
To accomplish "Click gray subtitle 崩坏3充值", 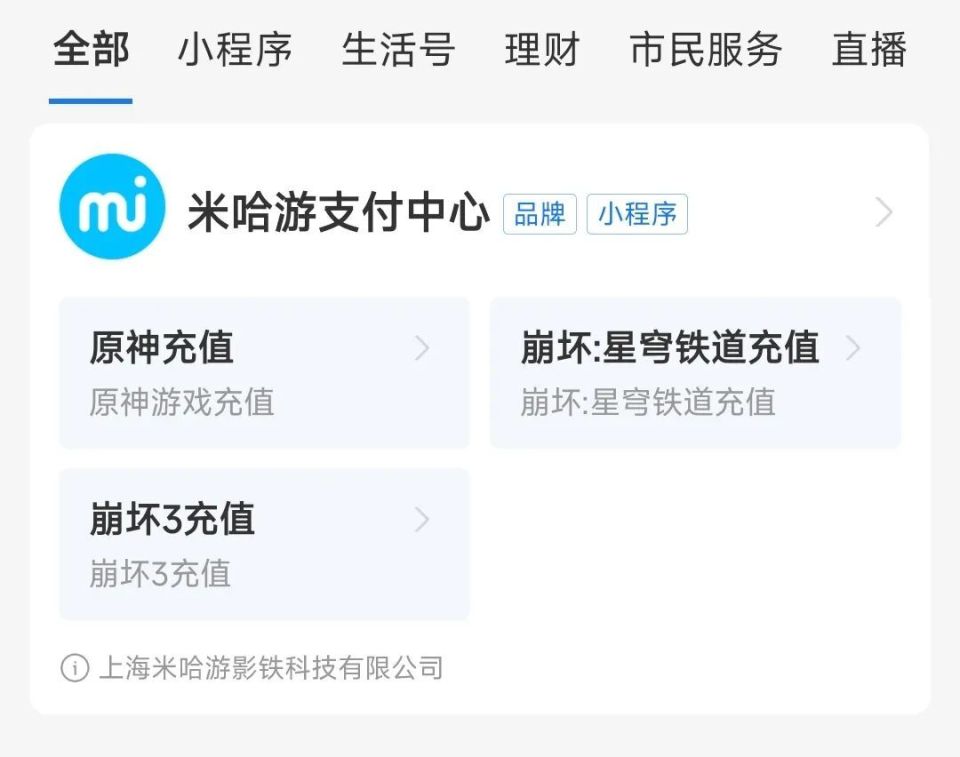I will tap(160, 574).
